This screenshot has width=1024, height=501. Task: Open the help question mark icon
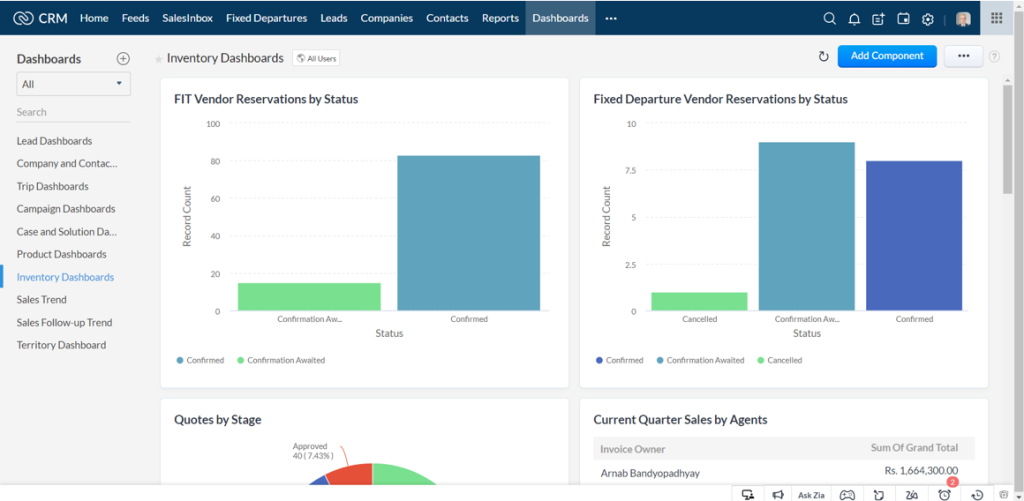pos(994,57)
